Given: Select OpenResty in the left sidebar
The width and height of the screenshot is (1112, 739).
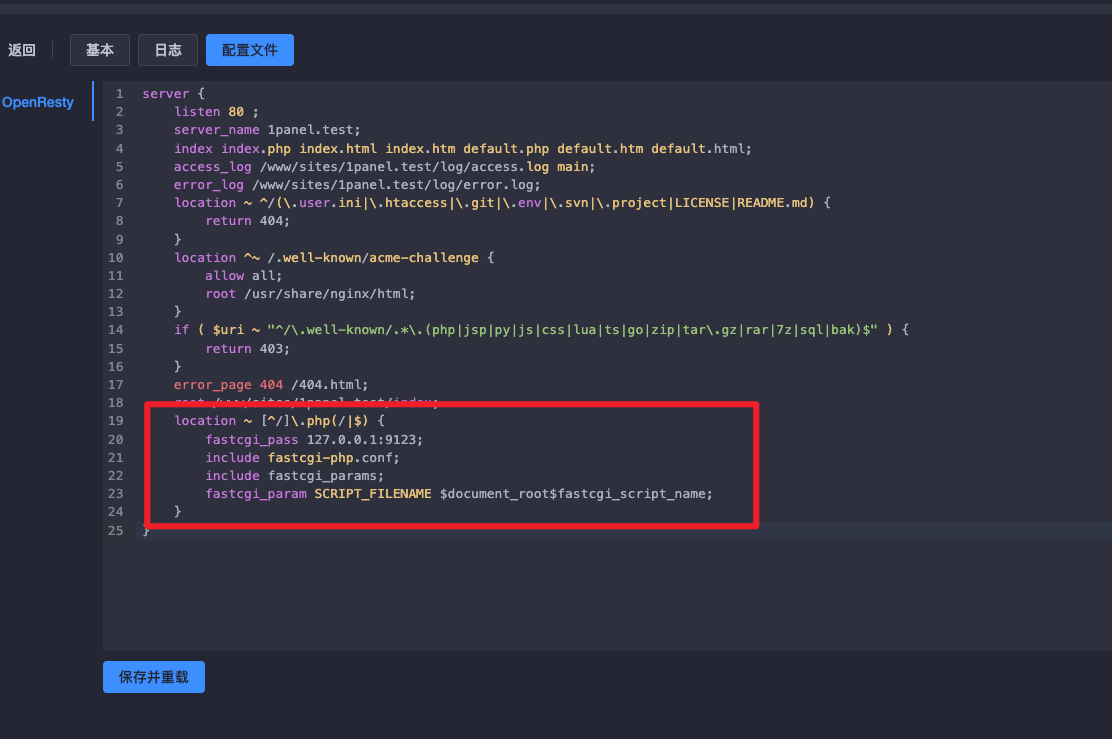Looking at the screenshot, I should point(38,102).
